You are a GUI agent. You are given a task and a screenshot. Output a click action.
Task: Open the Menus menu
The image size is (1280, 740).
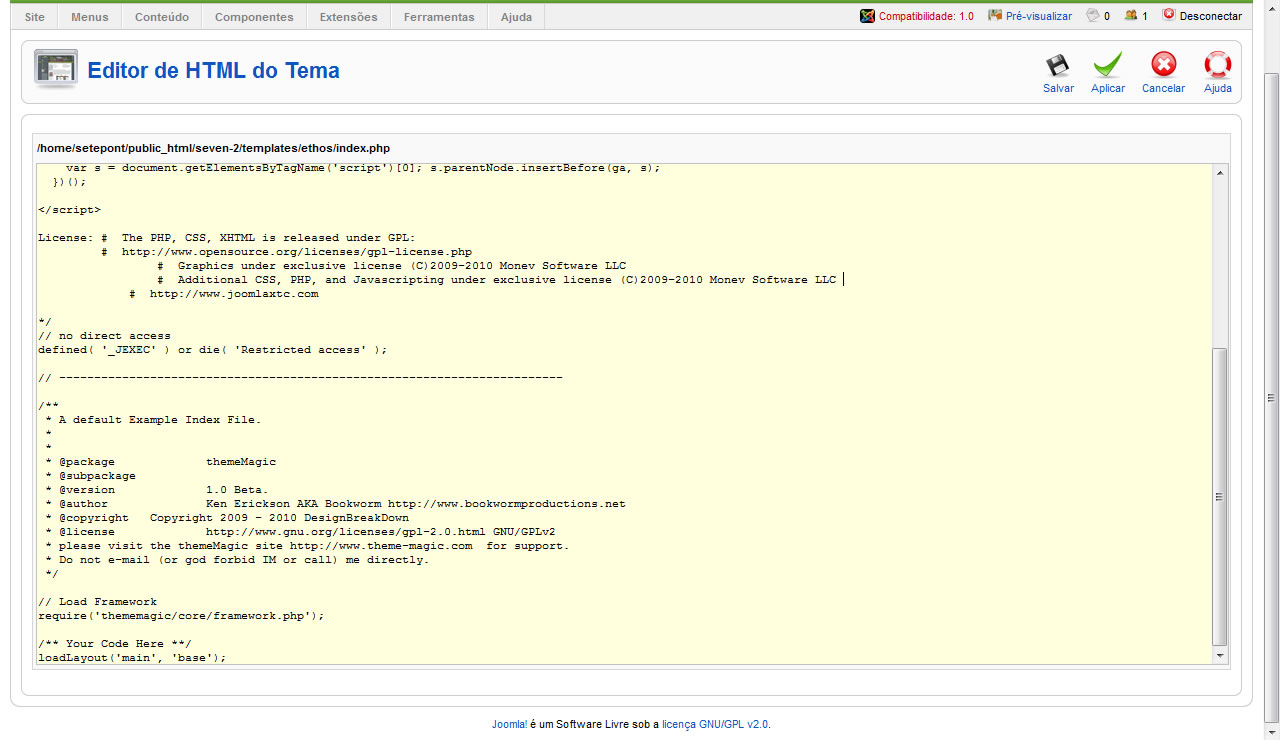point(90,17)
